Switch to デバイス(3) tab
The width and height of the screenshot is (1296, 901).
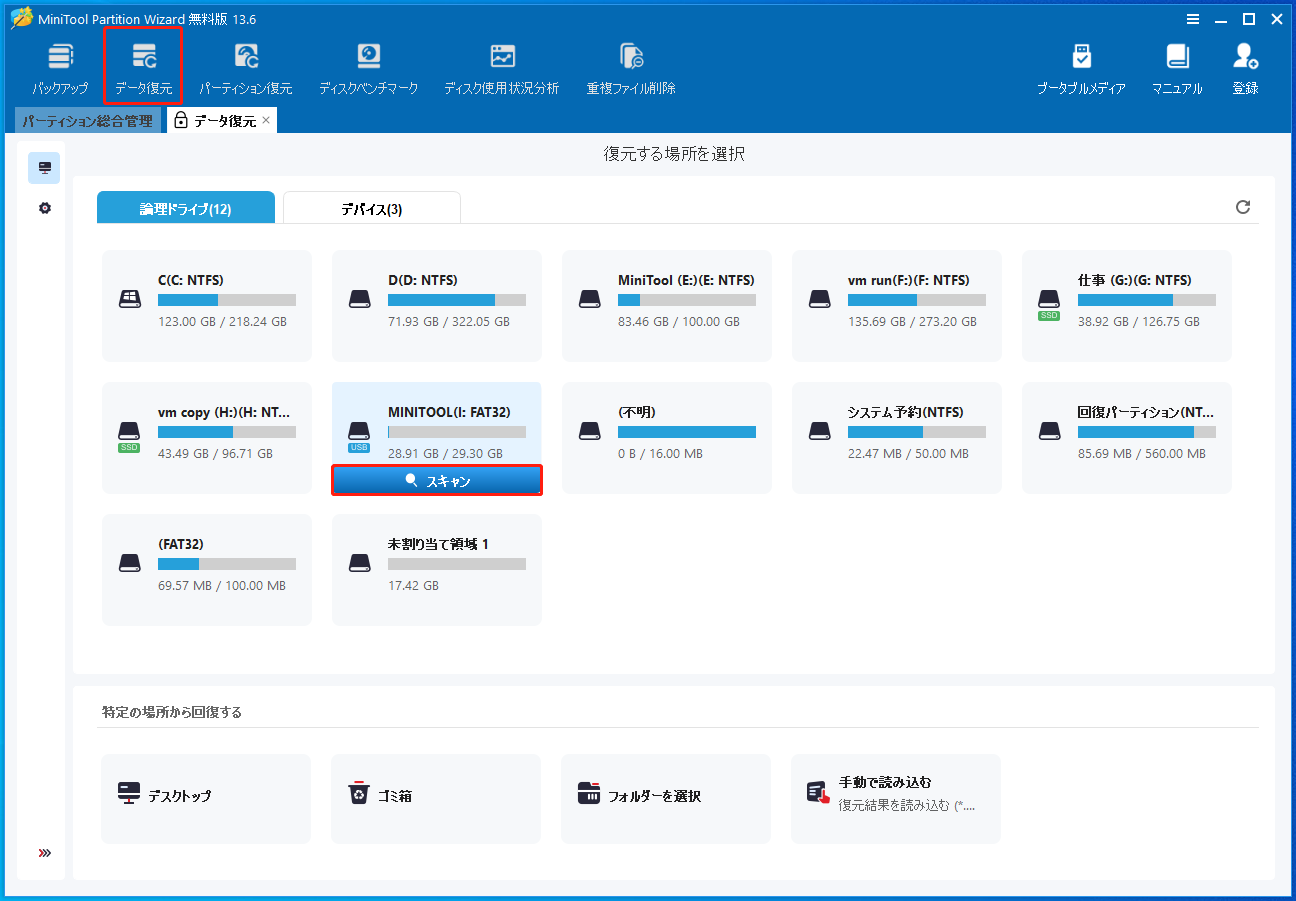(x=372, y=208)
